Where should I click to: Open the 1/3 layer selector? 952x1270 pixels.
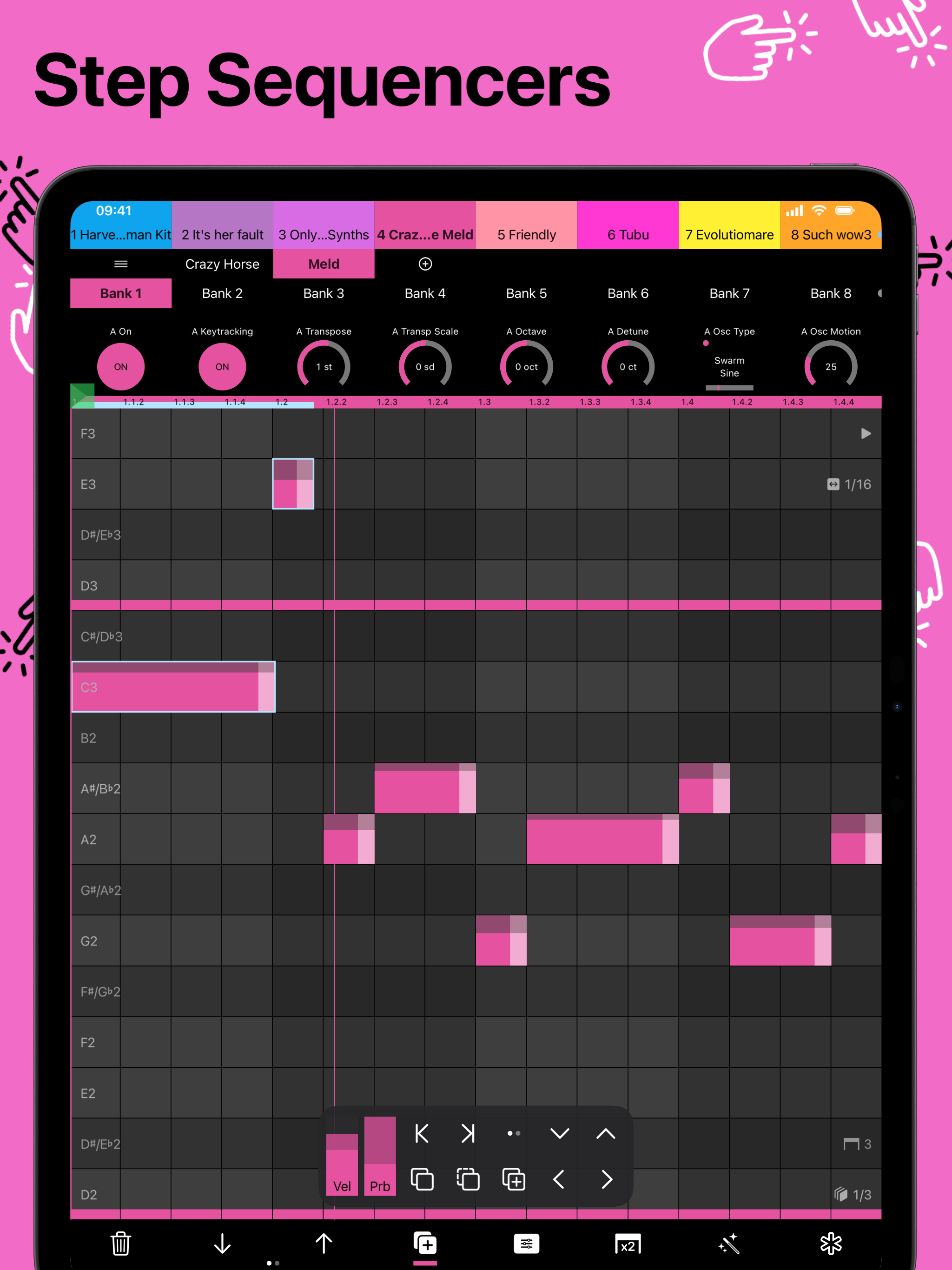[x=853, y=1194]
